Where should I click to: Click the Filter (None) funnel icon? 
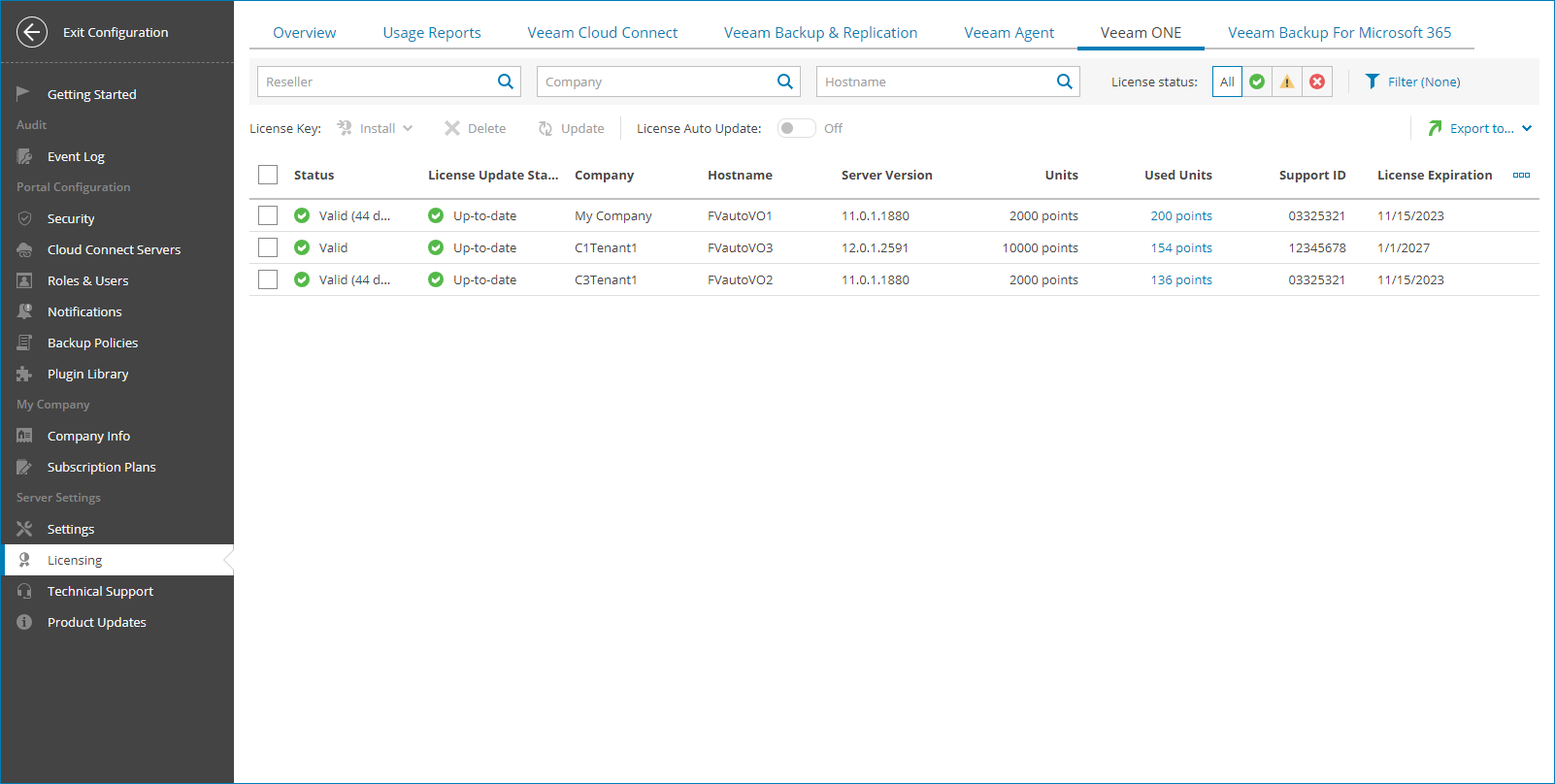coord(1373,82)
